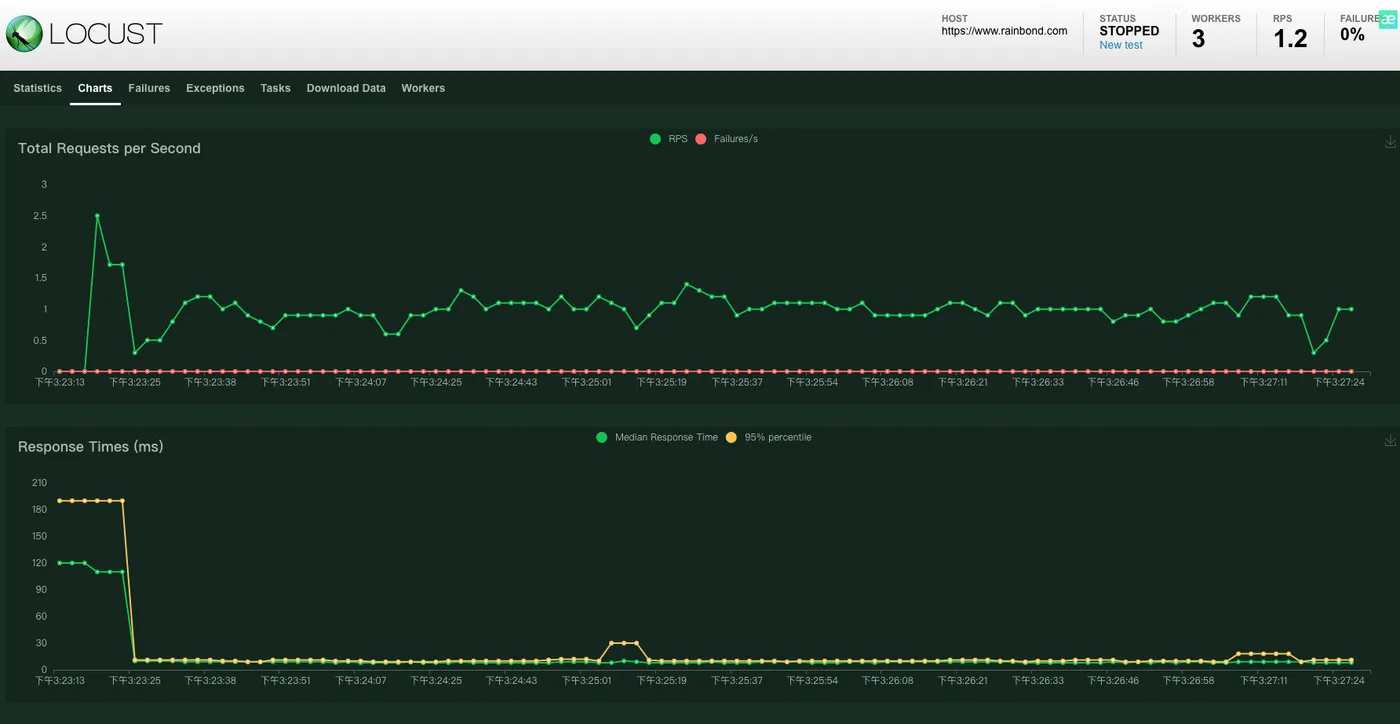The width and height of the screenshot is (1400, 724).
Task: Click the last RPS data point at 3:27:24
Action: coord(1351,309)
